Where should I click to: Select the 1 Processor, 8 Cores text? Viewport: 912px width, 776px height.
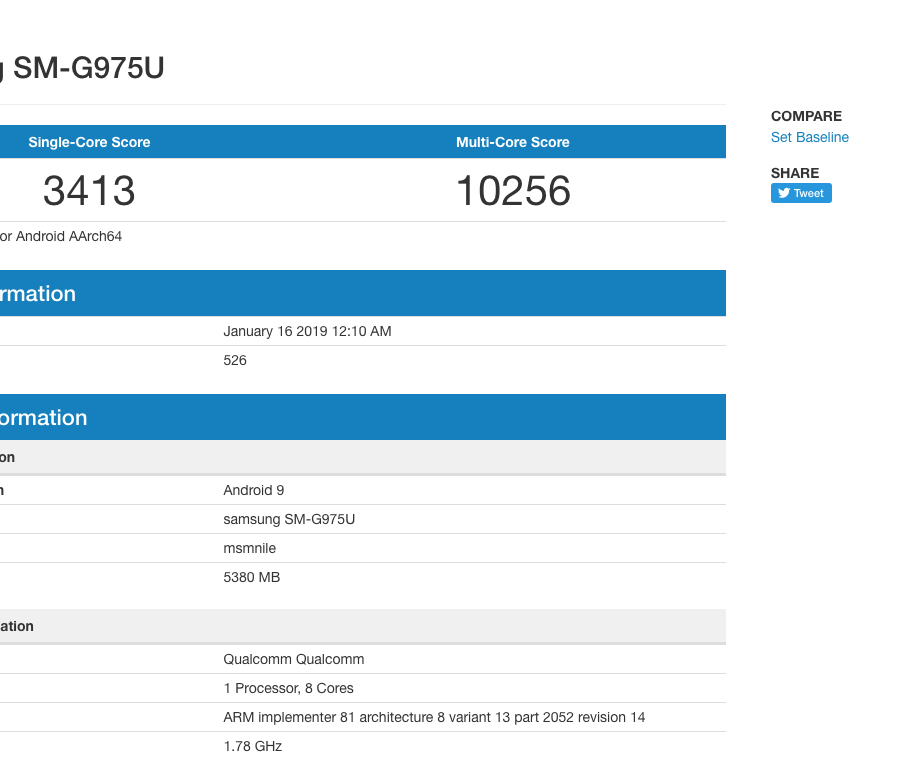(288, 688)
